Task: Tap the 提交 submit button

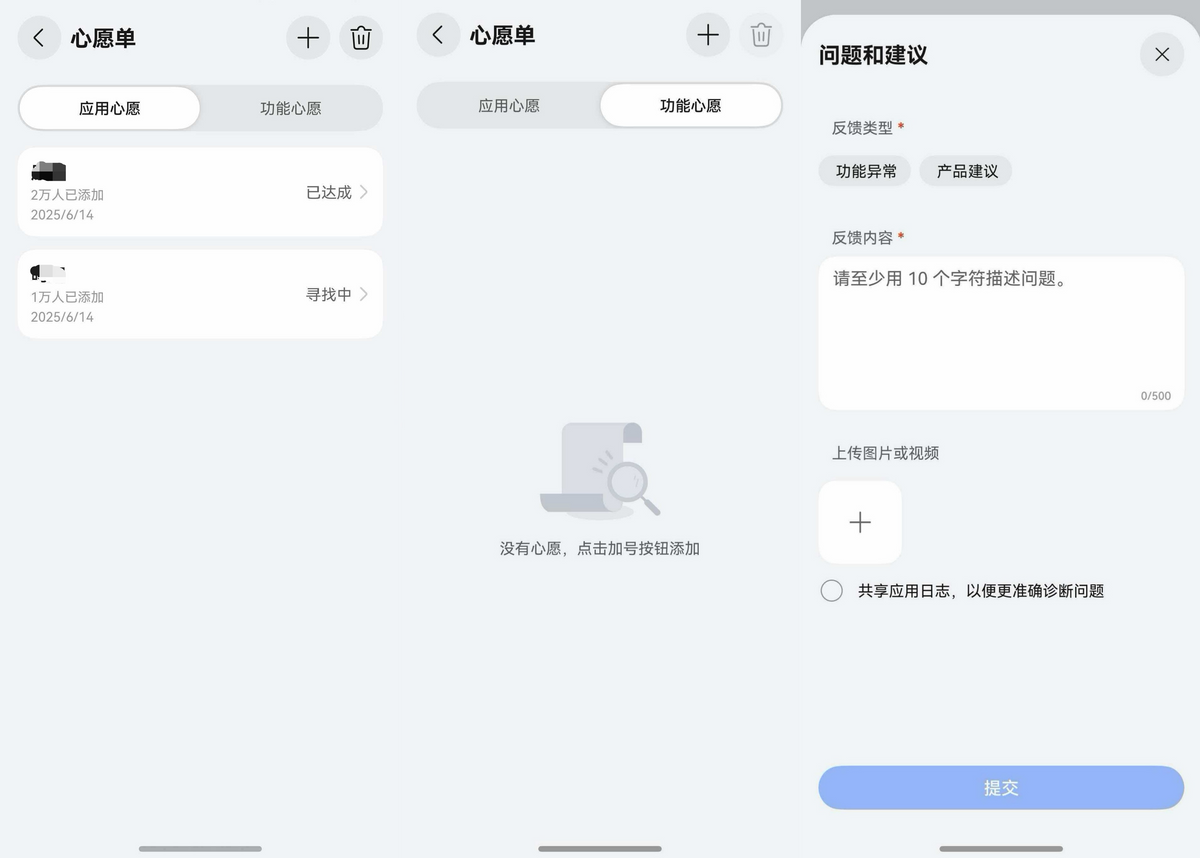Action: tap(1001, 788)
